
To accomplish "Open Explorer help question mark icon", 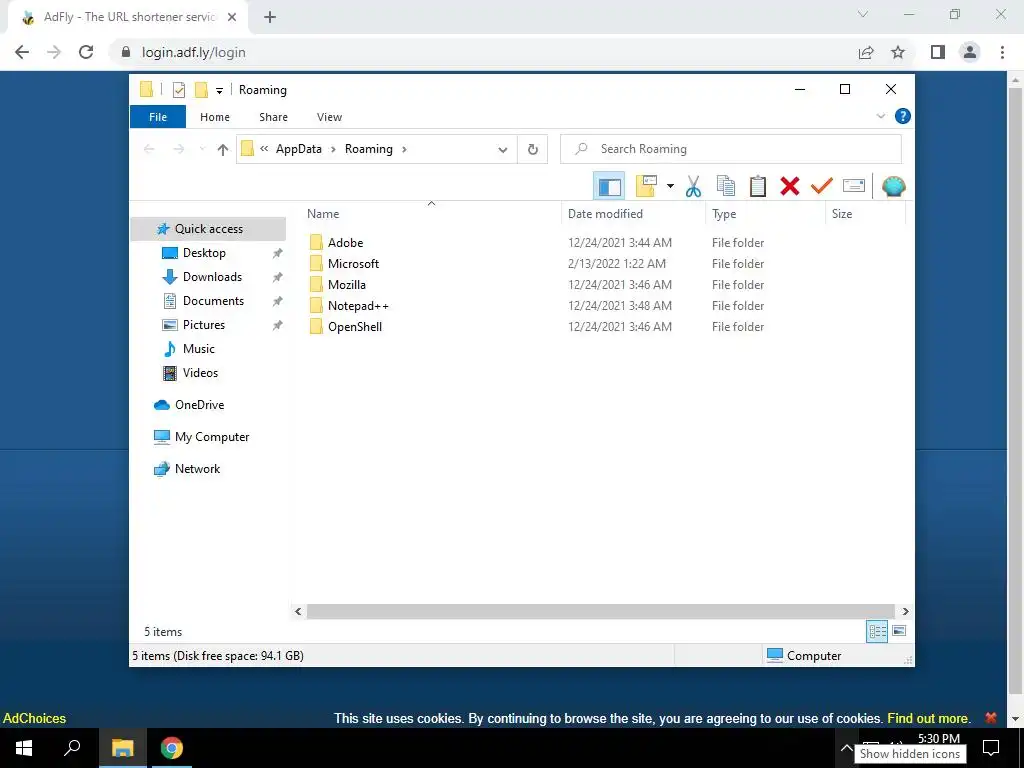I will click(x=903, y=116).
